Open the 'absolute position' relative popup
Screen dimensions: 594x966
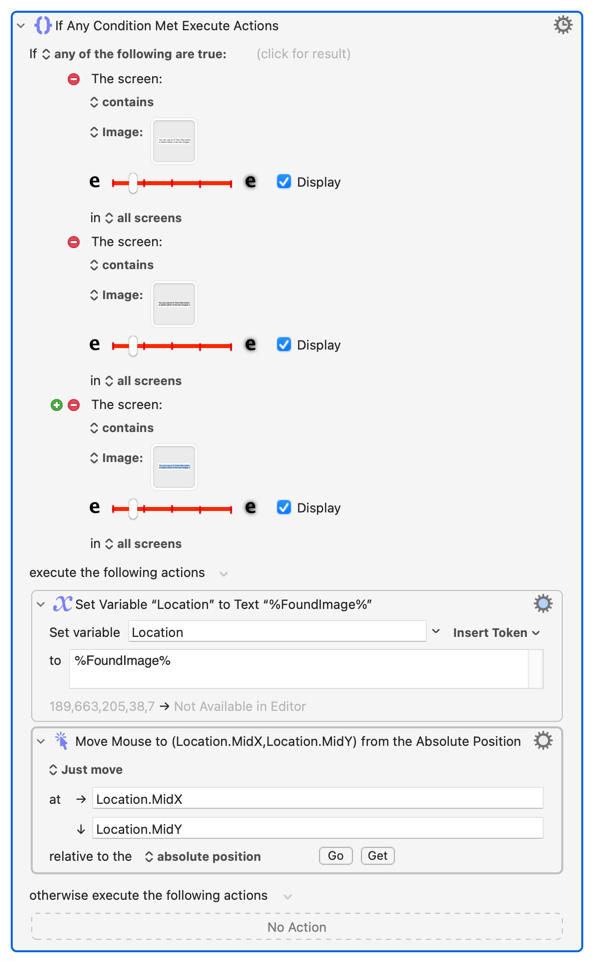point(203,856)
